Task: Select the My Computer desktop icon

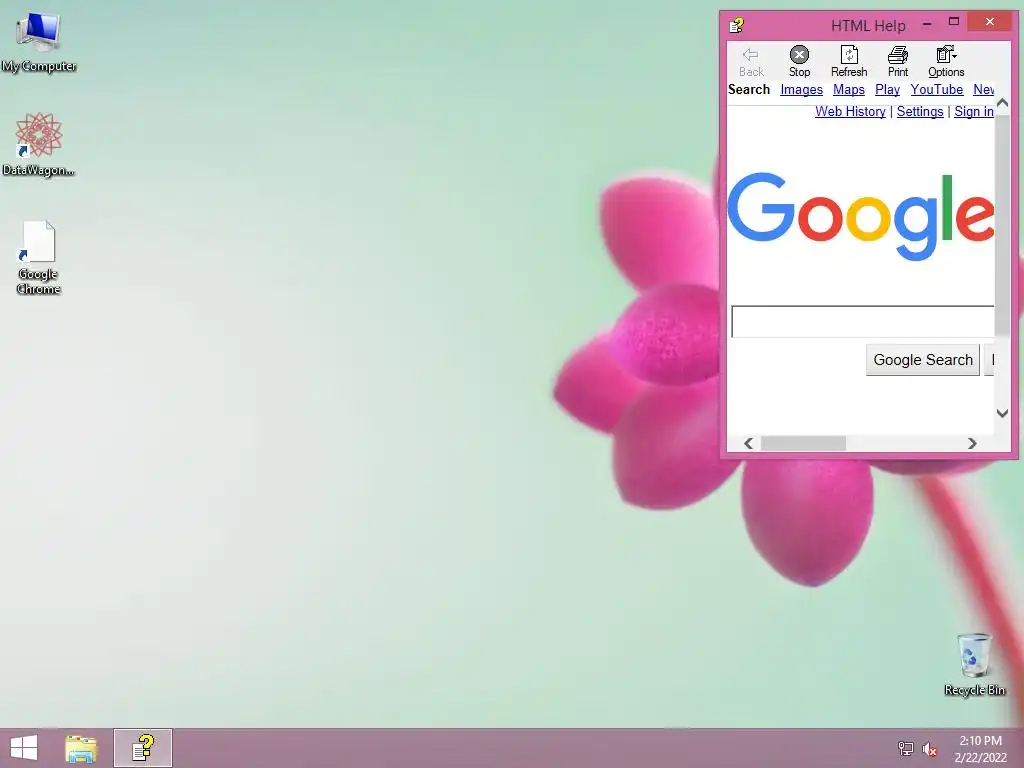Action: [39, 42]
